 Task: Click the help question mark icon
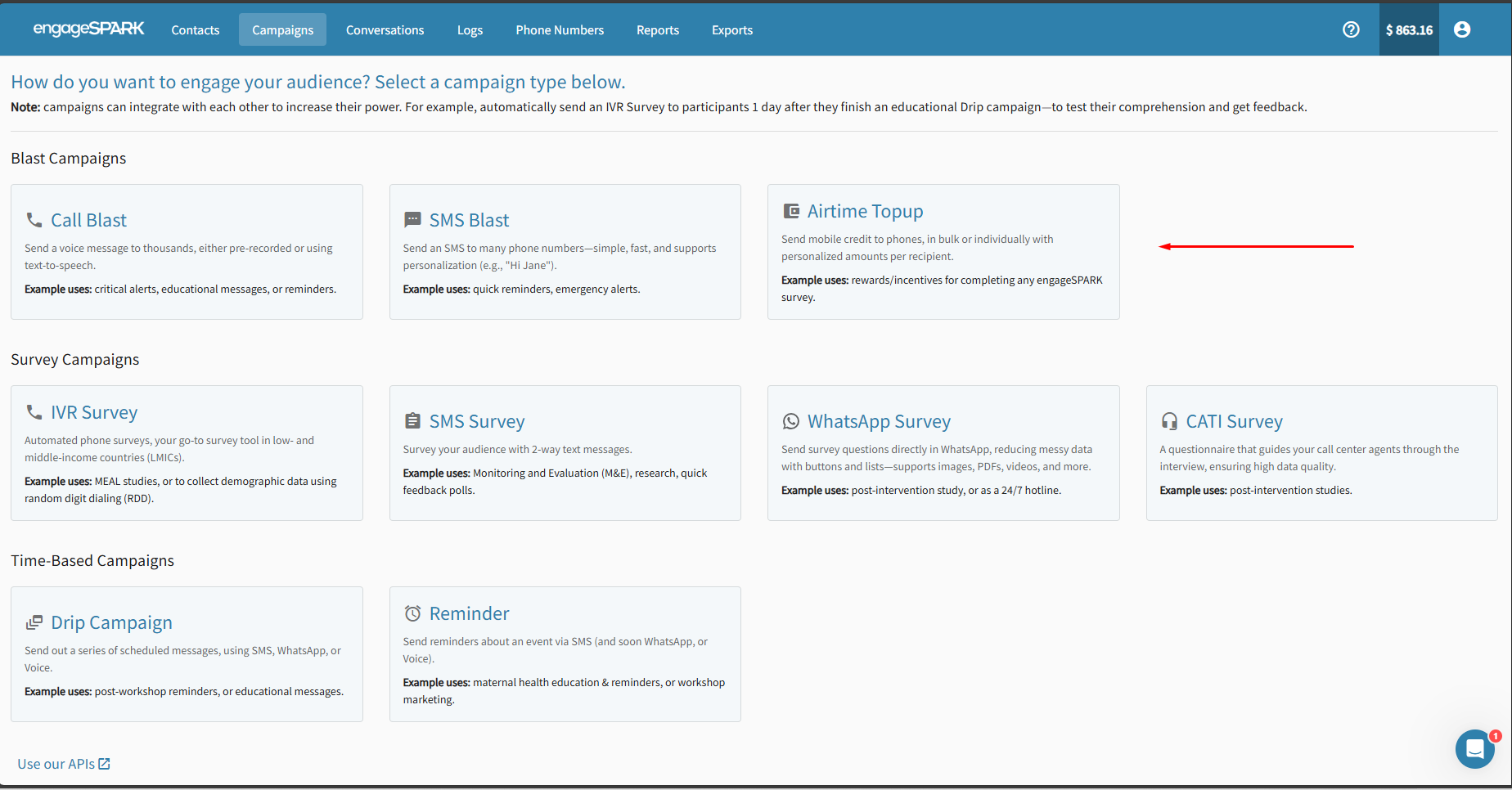click(1351, 29)
